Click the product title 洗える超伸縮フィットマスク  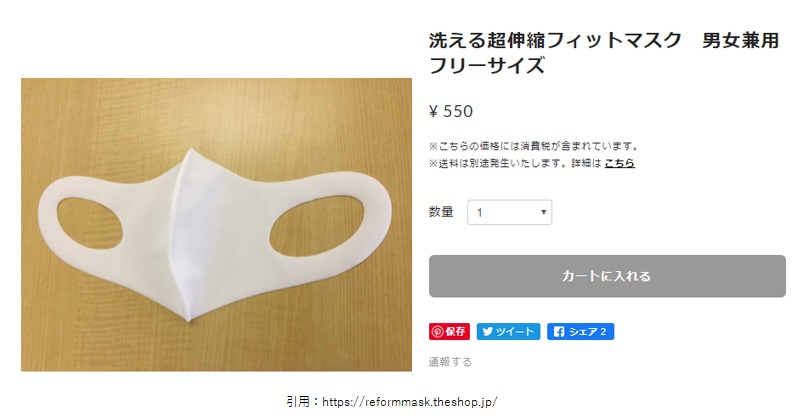555,40
